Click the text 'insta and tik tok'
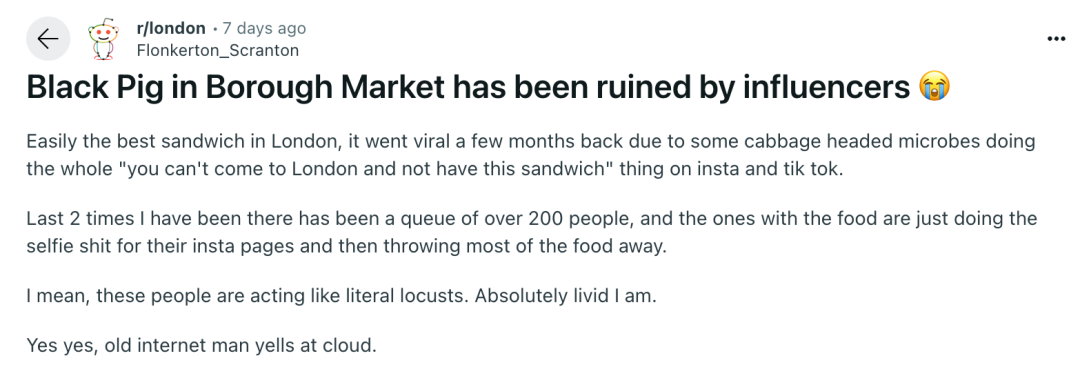 (x=757, y=169)
